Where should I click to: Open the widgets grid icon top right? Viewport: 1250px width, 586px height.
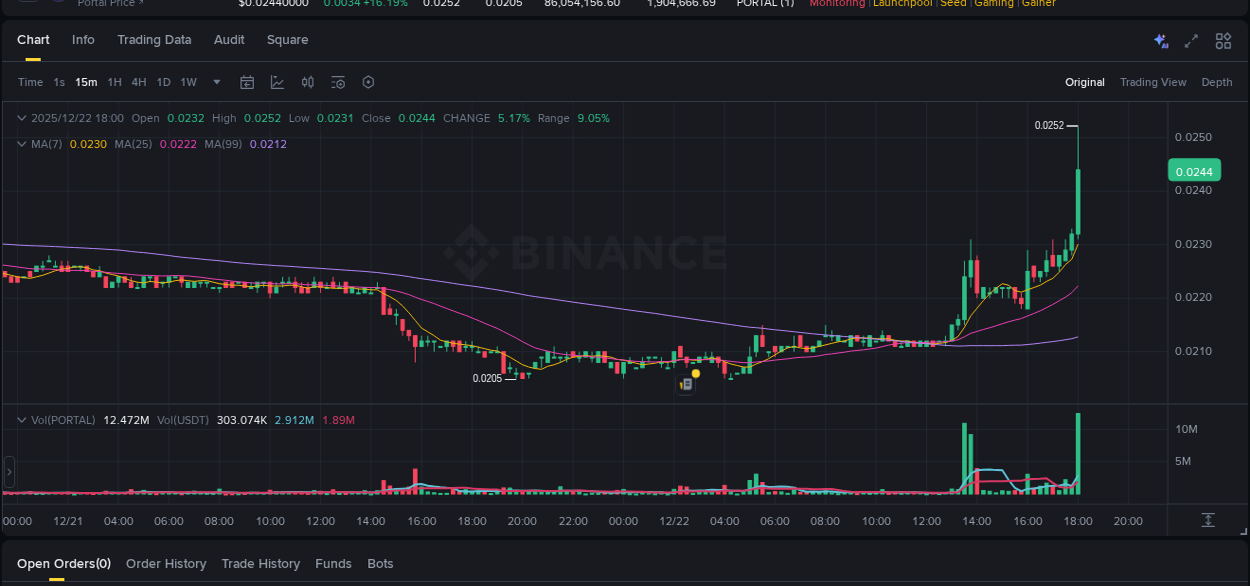(x=1223, y=41)
